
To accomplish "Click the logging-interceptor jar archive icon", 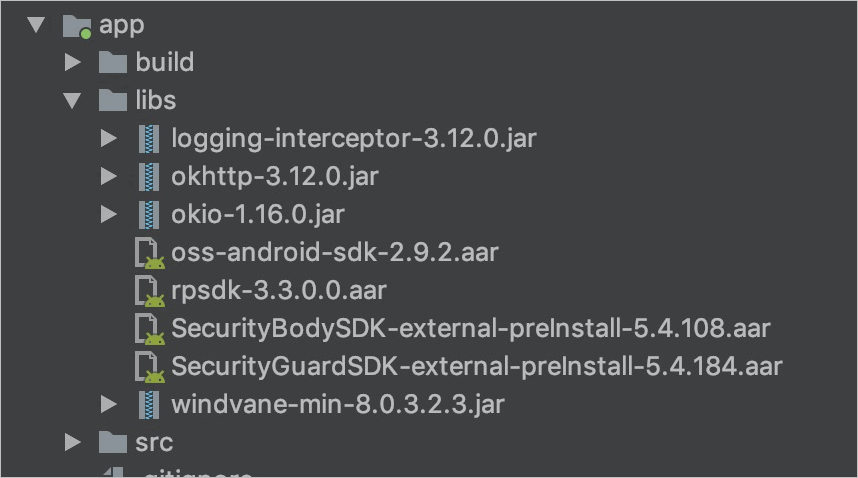I will [149, 138].
